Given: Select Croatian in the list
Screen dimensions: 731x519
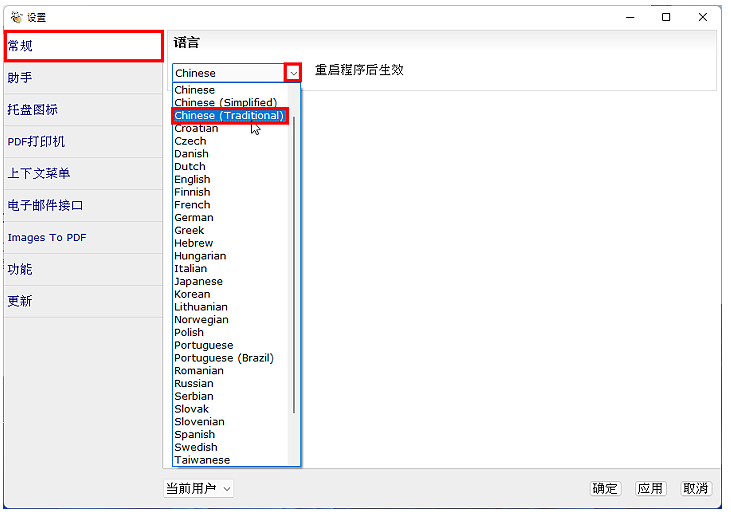Looking at the screenshot, I should point(230,128).
